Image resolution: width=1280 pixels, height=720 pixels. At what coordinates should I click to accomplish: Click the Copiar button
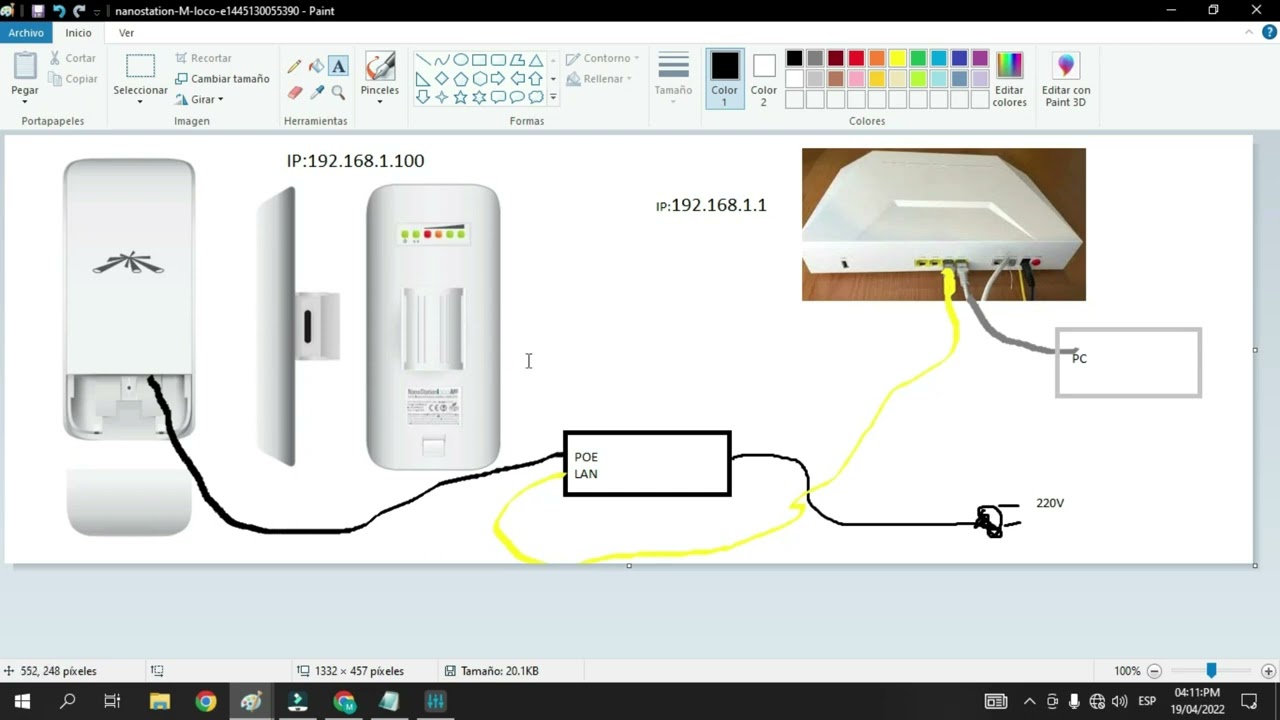click(x=73, y=79)
